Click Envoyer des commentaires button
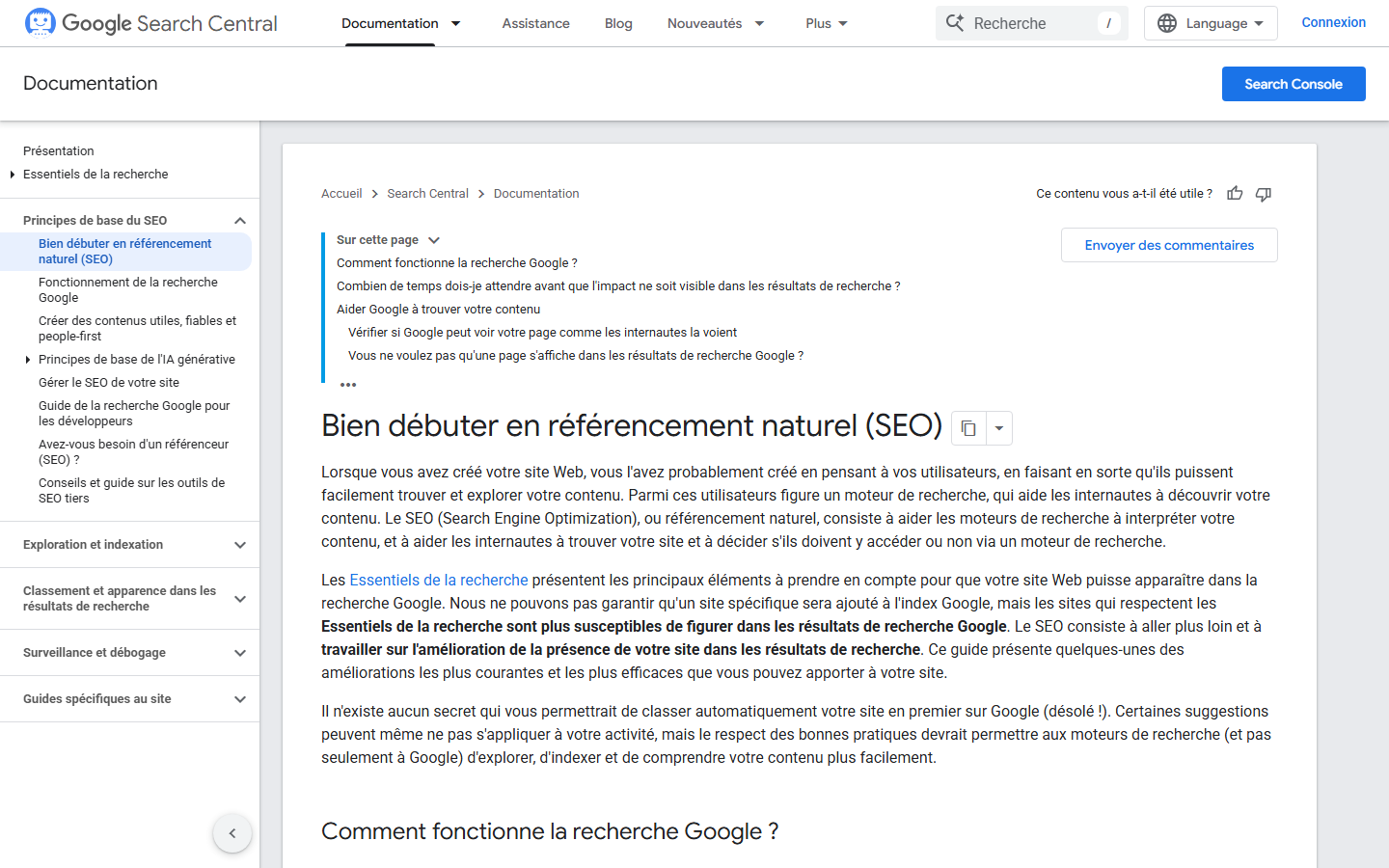The image size is (1389, 868). tap(1169, 245)
